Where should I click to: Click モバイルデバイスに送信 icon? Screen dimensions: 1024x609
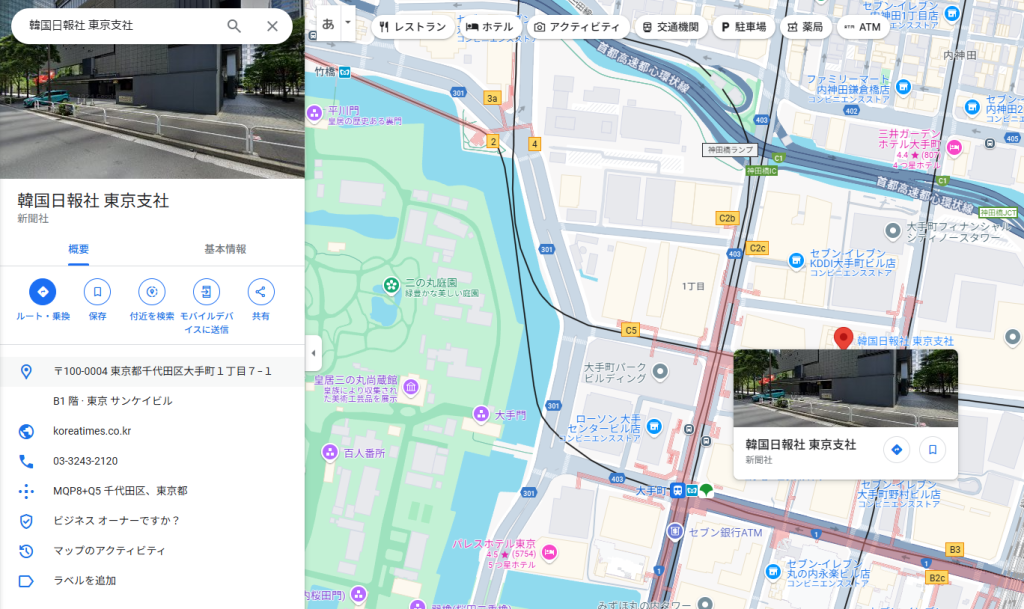click(206, 292)
